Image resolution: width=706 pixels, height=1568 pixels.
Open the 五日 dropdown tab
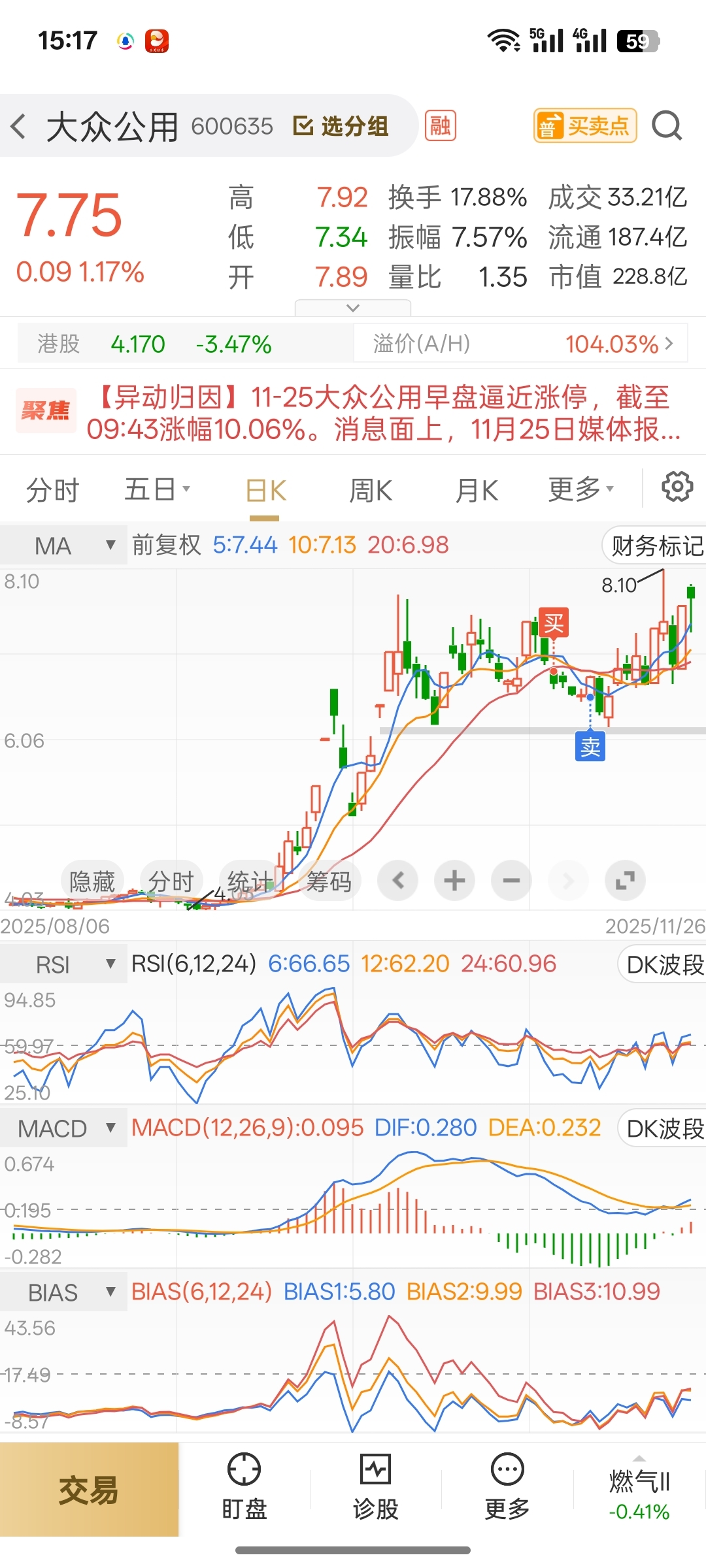[157, 489]
